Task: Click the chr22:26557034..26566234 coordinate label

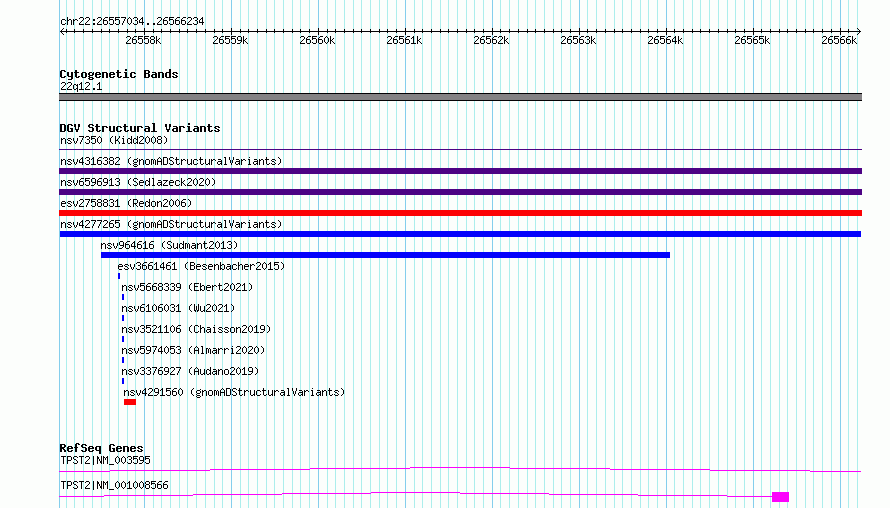Action: tap(132, 21)
